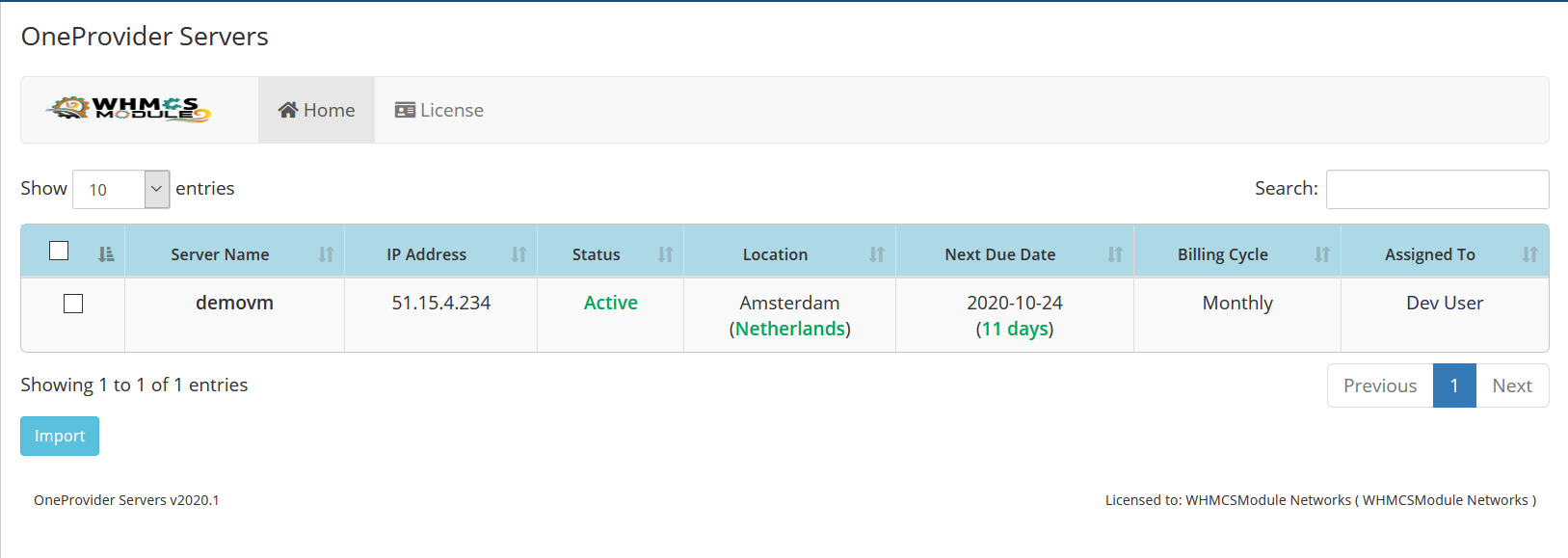This screenshot has width=1568, height=558.
Task: Click the Status column header
Action: pyautogui.click(x=610, y=252)
